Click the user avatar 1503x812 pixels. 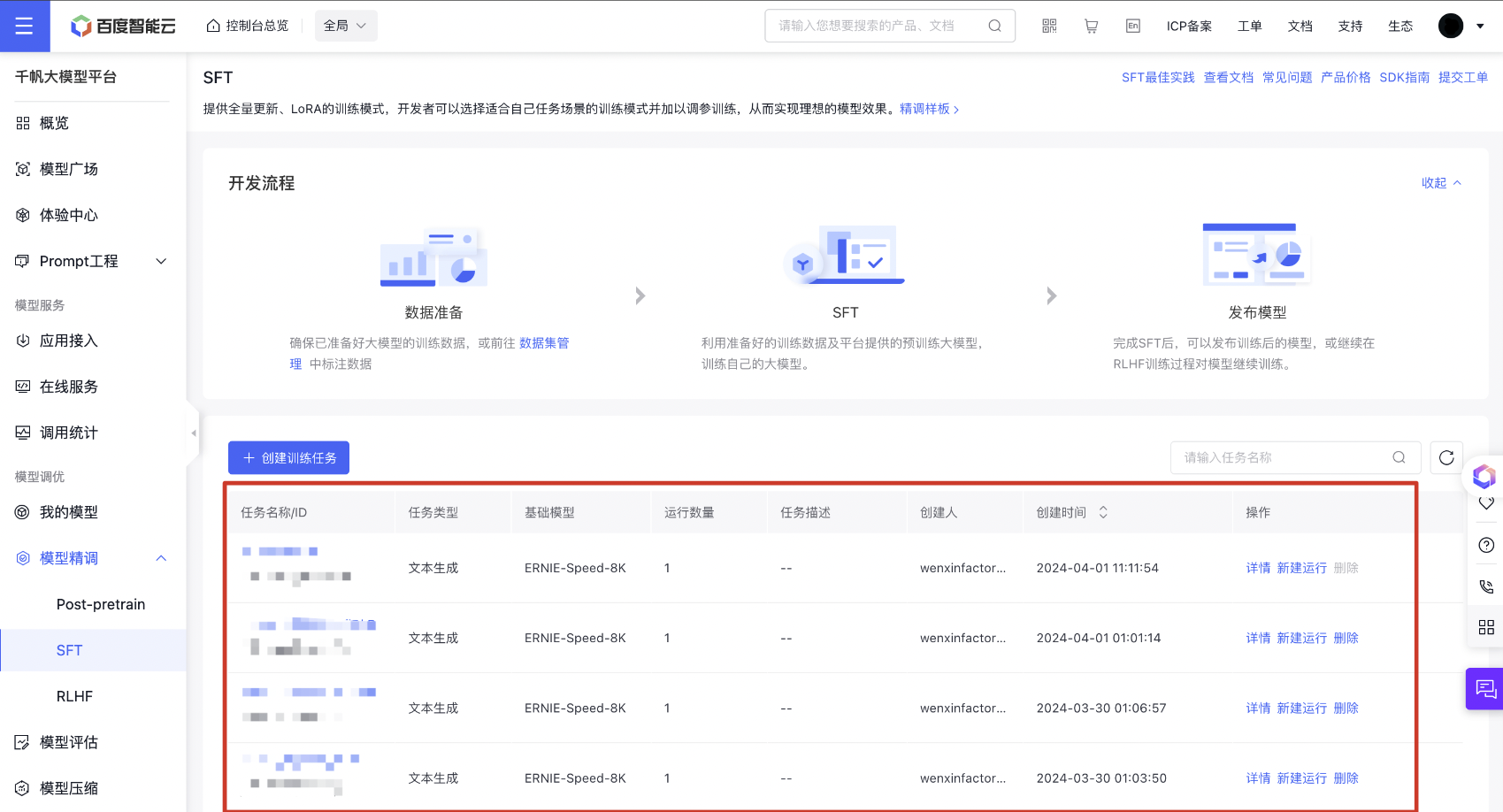[1451, 26]
